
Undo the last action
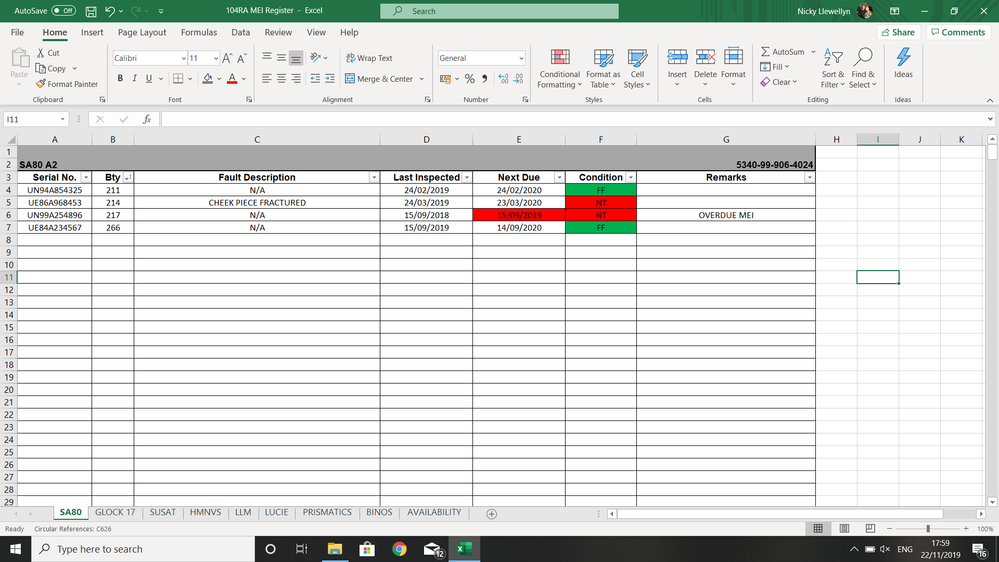coord(110,11)
